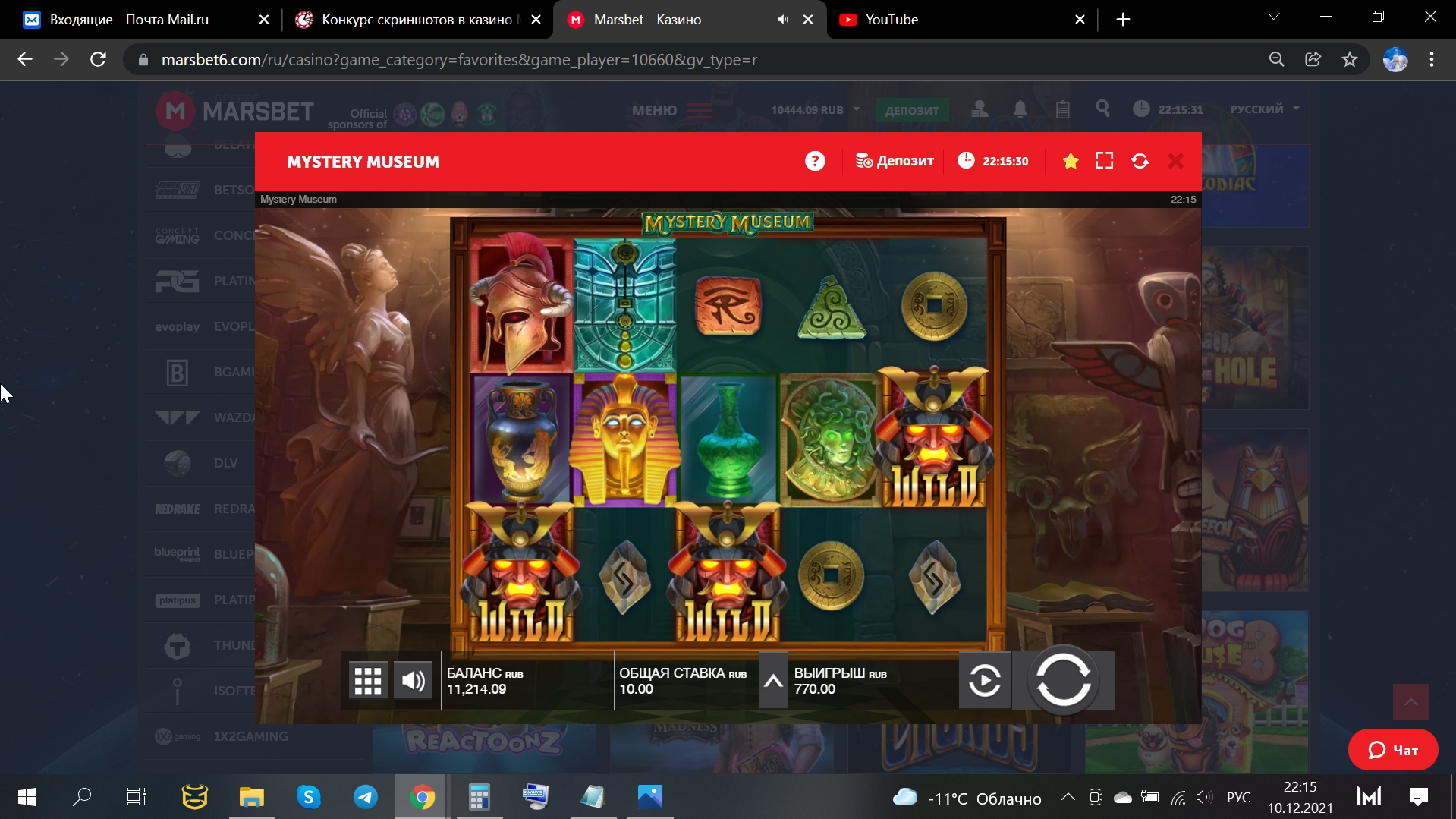1456x819 pixels.
Task: Open Task View on taskbar
Action: click(x=137, y=797)
